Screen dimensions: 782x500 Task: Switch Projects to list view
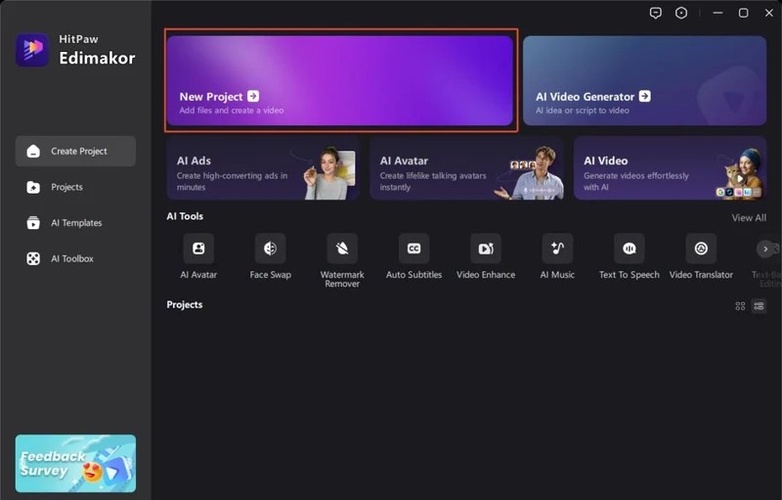759,306
